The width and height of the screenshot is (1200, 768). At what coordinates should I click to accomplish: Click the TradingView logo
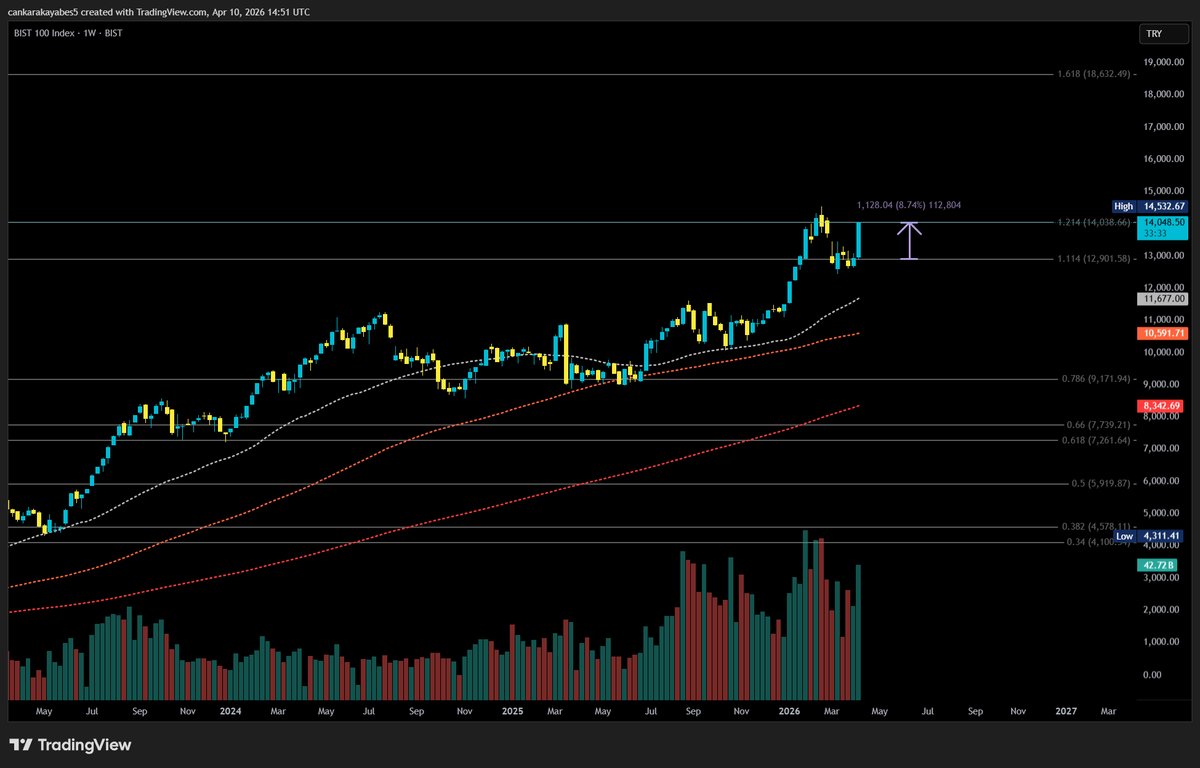click(x=70, y=745)
